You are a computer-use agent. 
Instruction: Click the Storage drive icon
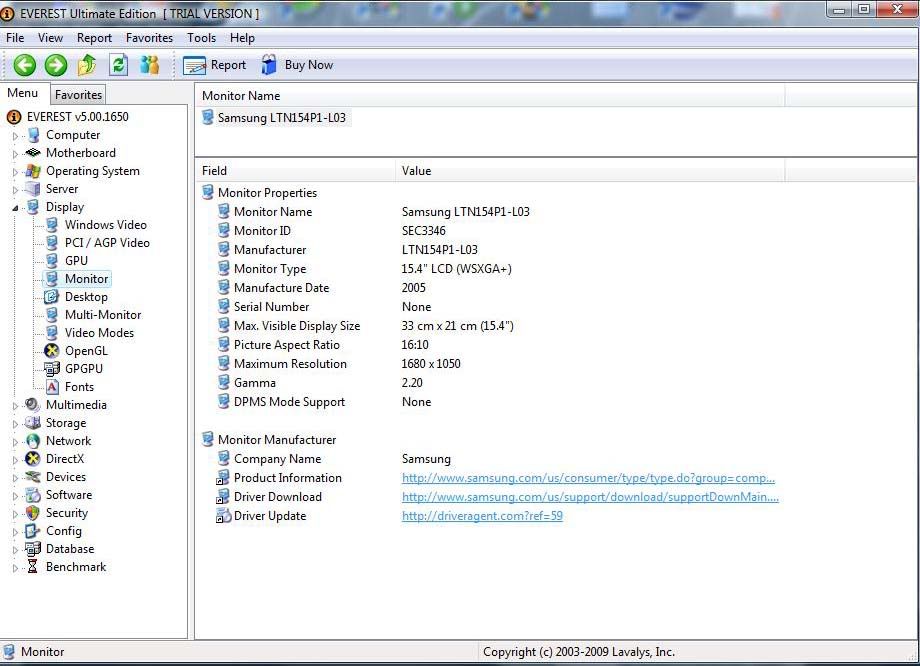[x=33, y=423]
